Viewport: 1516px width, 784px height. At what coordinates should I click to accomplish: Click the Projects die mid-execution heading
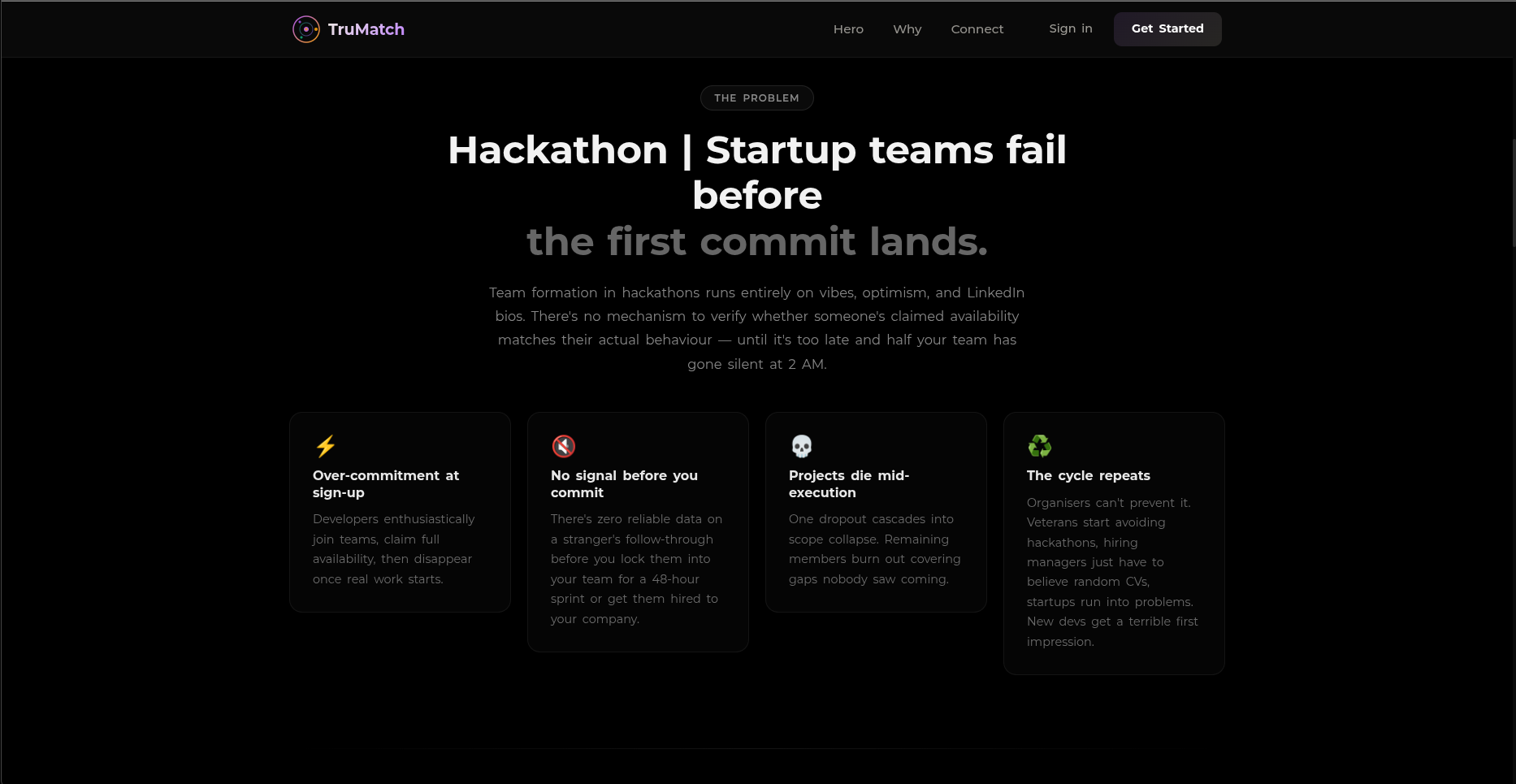click(x=849, y=484)
